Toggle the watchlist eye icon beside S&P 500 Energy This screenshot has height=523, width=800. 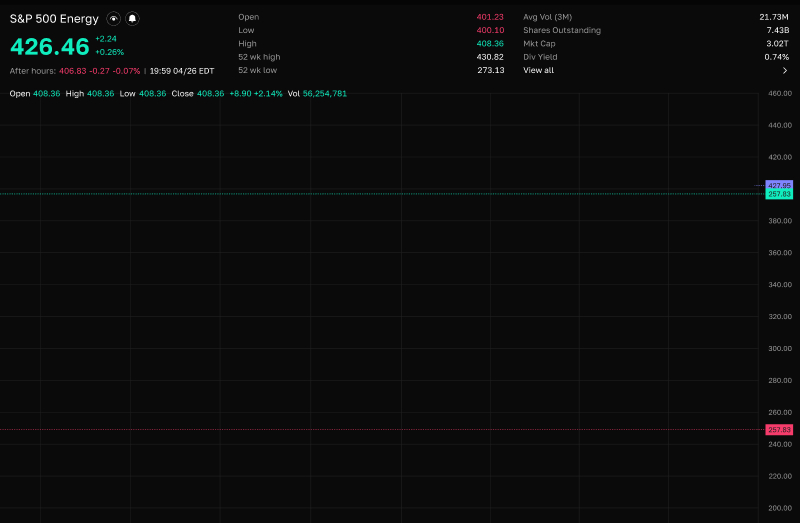click(x=113, y=19)
